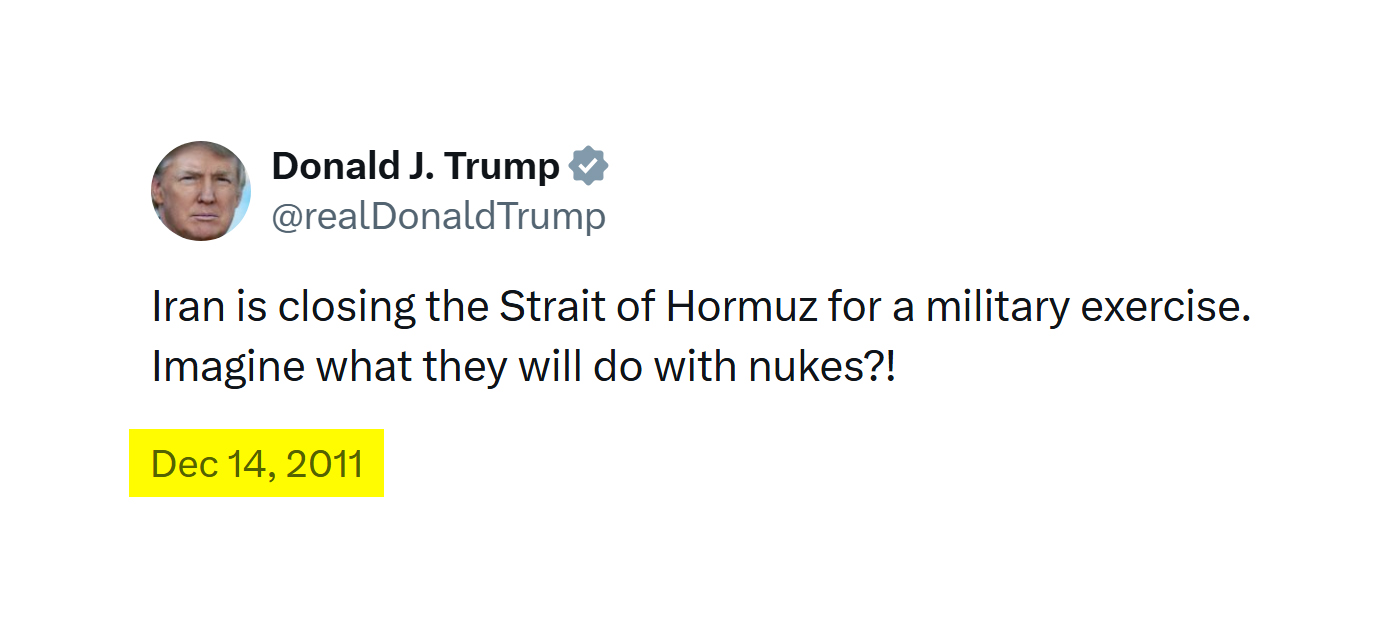Open the Donald J. Trump profile photo
This screenshot has width=1390, height=624.
click(x=200, y=190)
